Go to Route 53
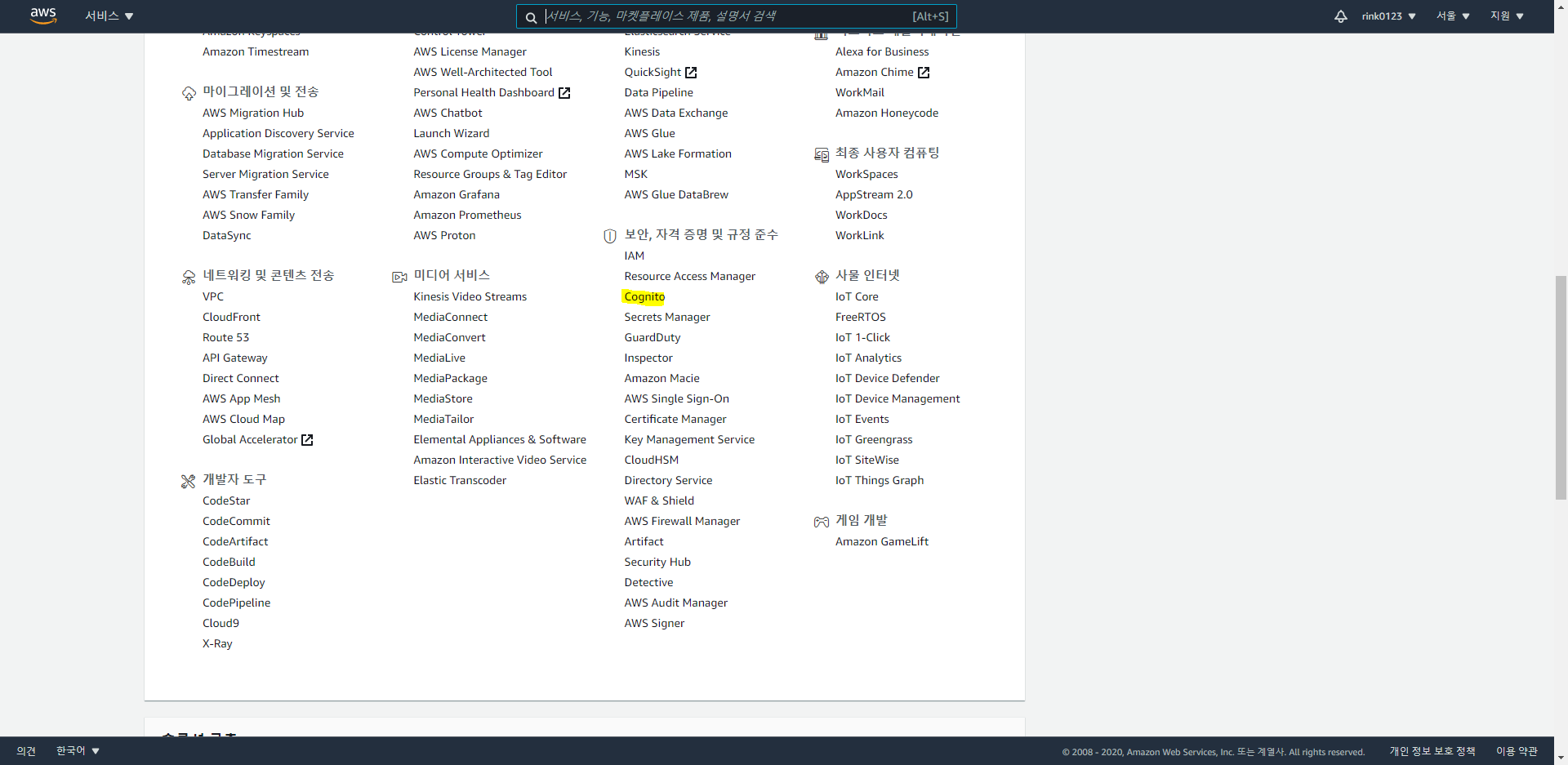This screenshot has width=1568, height=765. (226, 338)
